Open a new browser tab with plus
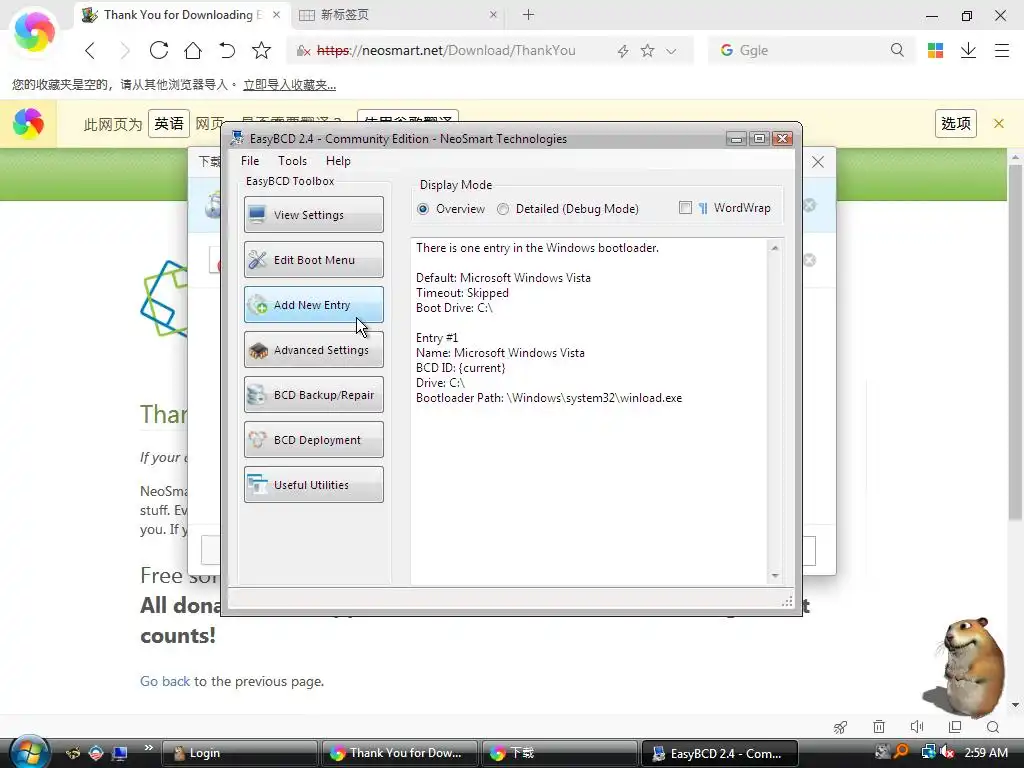This screenshot has width=1024, height=768. coord(528,14)
